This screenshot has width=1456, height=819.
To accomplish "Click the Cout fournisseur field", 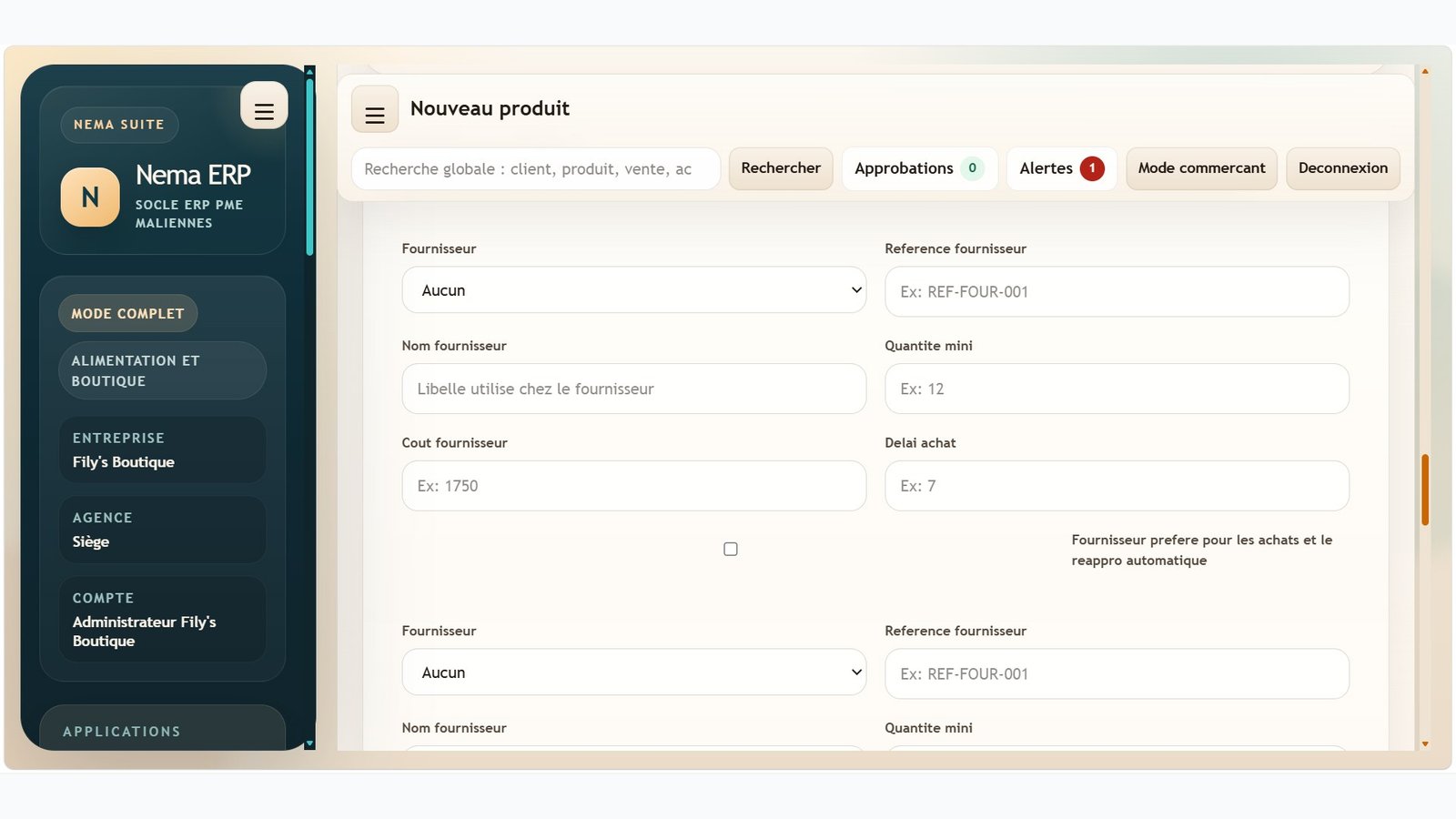I will (x=634, y=486).
